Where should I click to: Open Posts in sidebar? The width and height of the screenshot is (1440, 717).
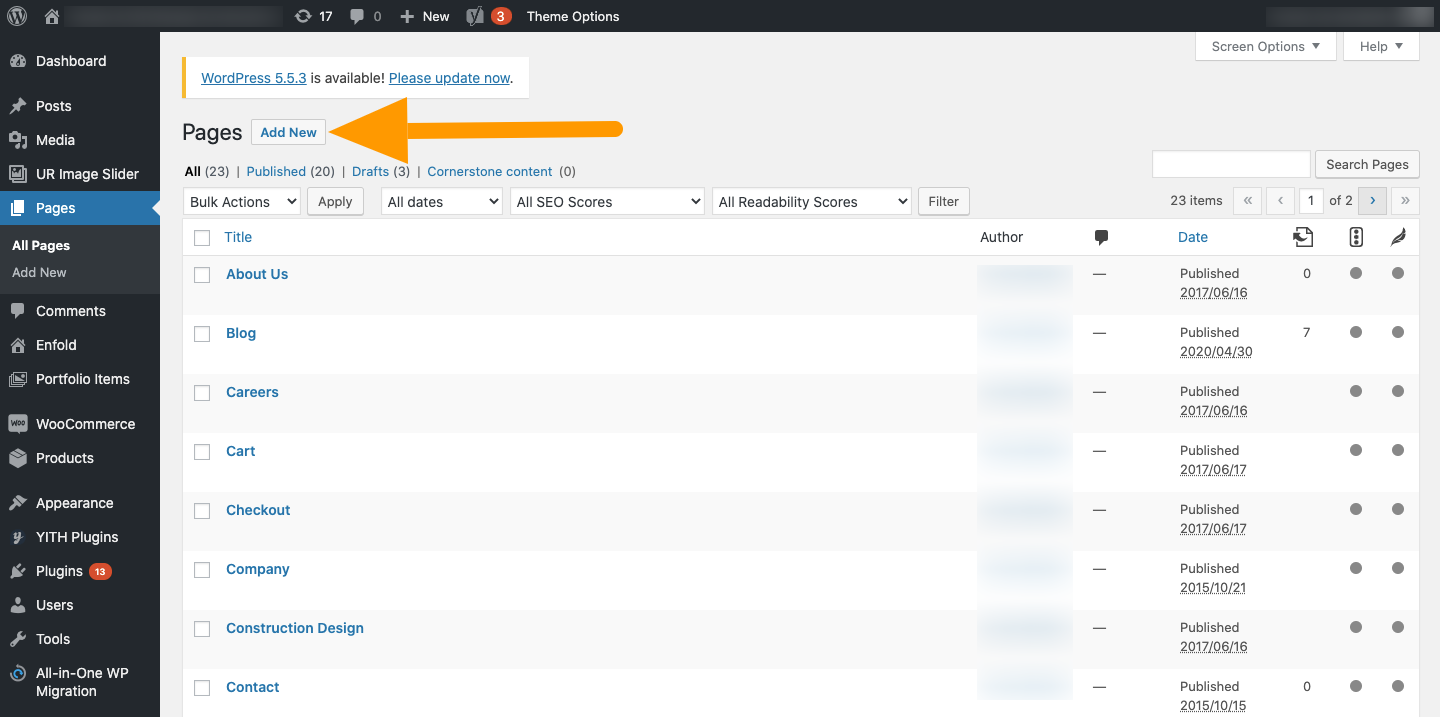coord(80,106)
